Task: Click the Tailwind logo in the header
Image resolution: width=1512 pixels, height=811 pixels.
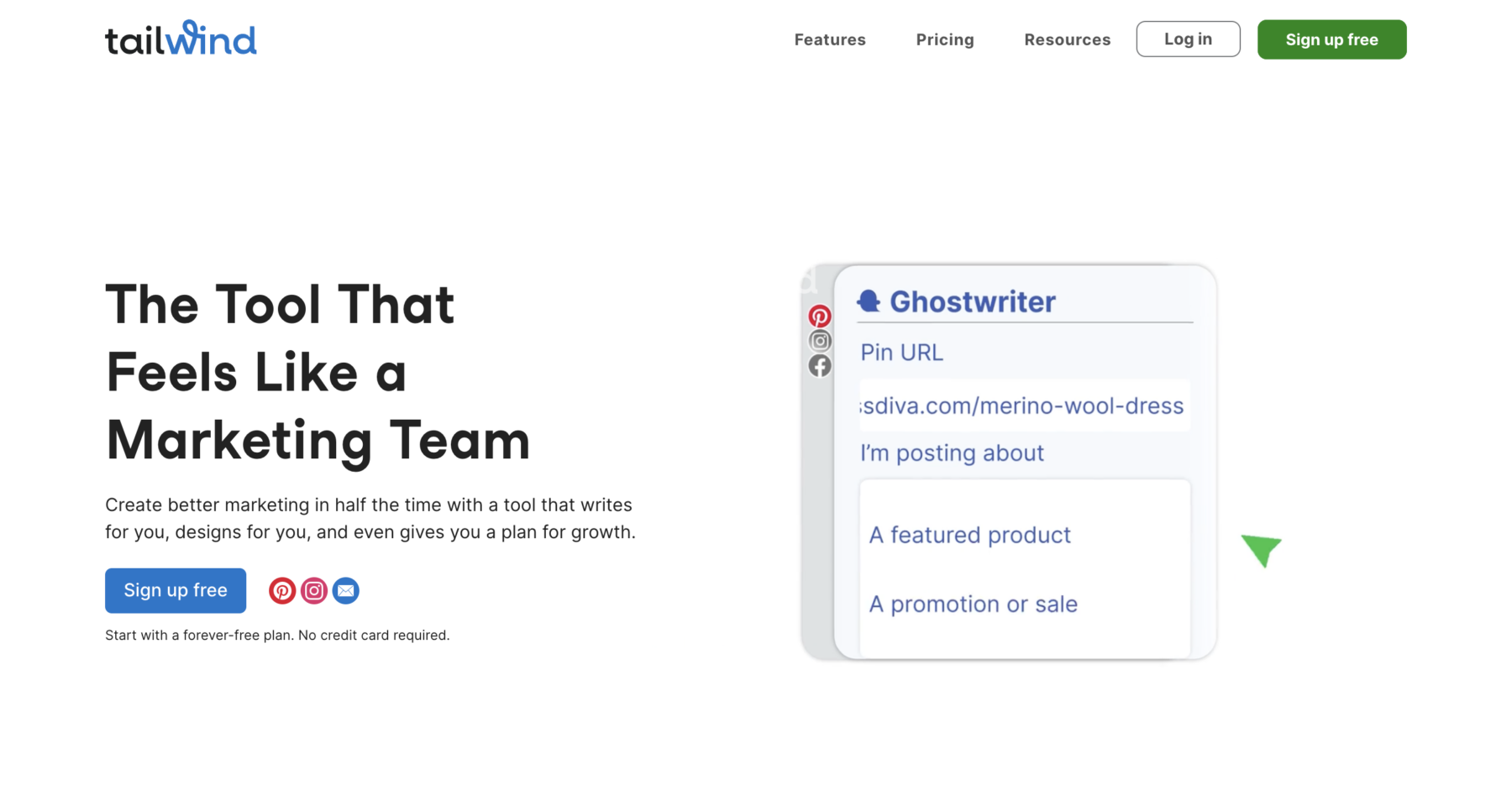Action: [181, 39]
